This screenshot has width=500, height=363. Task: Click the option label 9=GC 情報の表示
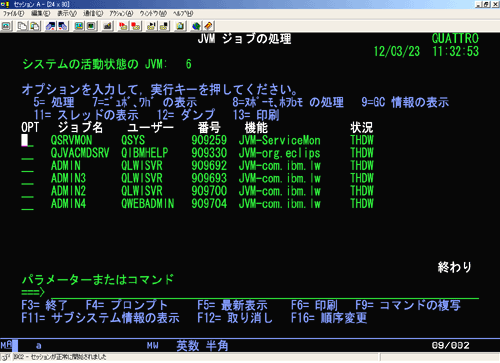405,102
